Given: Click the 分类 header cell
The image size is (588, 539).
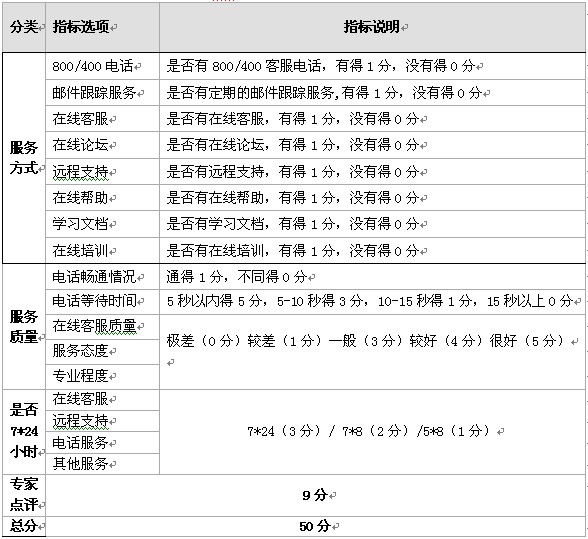Looking at the screenshot, I should [24, 27].
